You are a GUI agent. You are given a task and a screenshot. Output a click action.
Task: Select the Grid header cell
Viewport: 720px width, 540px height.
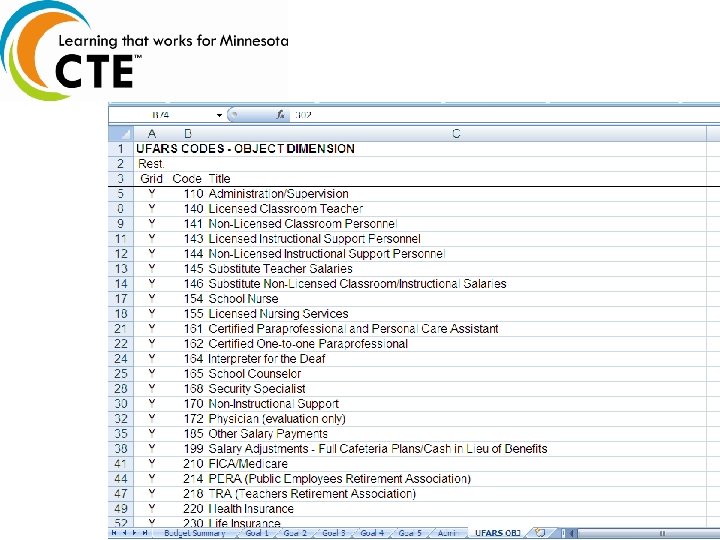pos(152,179)
